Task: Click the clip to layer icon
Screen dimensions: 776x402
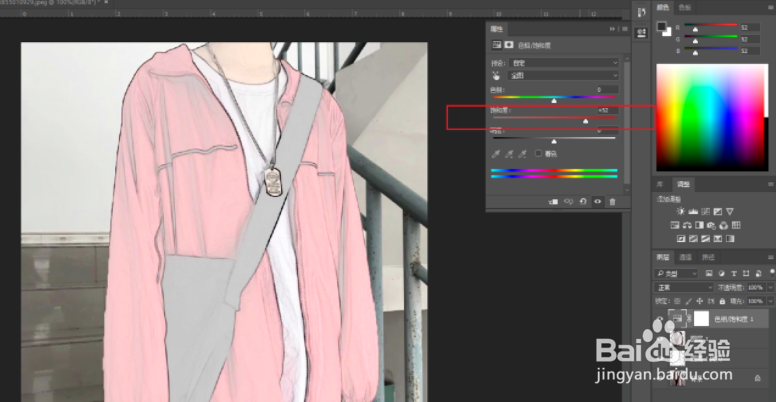Action: [554, 201]
